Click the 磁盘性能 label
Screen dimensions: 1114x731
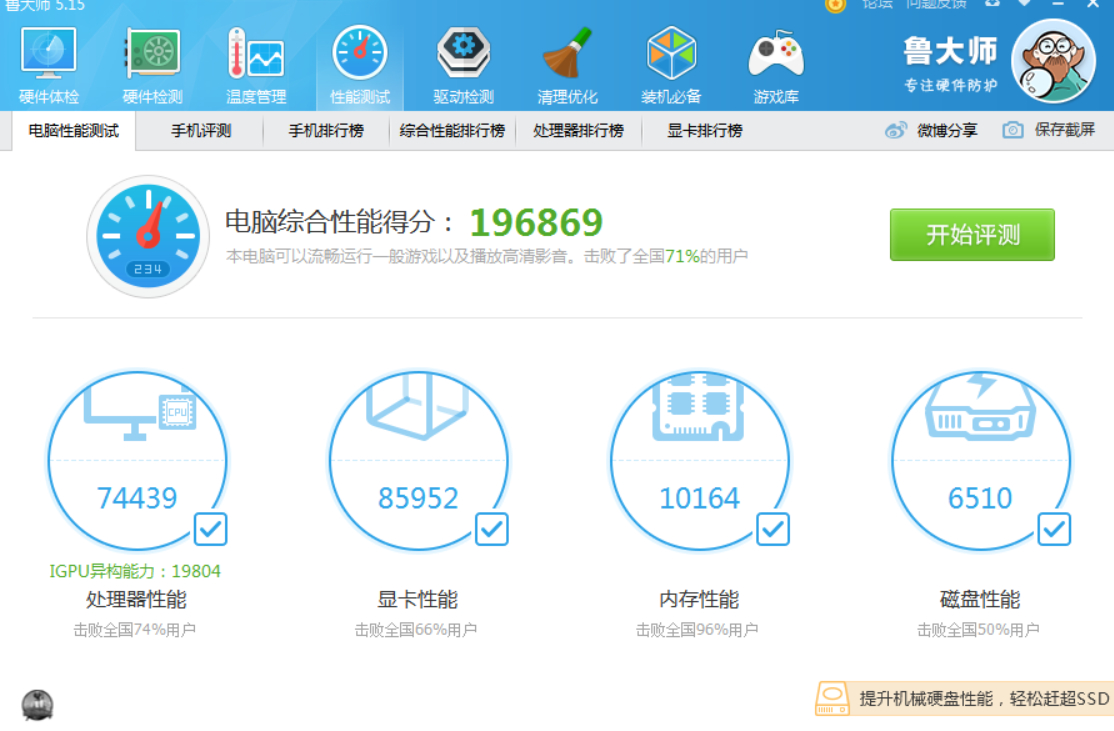[x=980, y=600]
